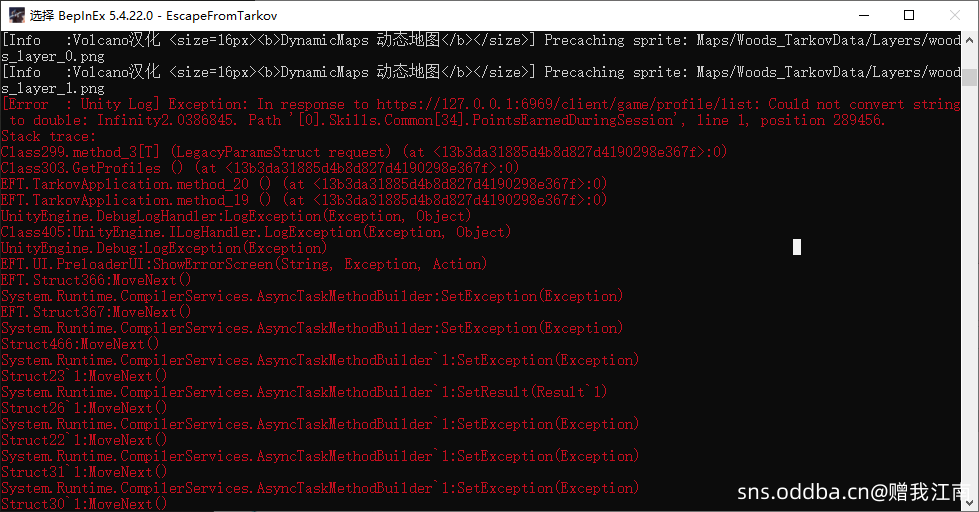
Task: Click the "Stack trace:" line
Action: click(x=49, y=136)
